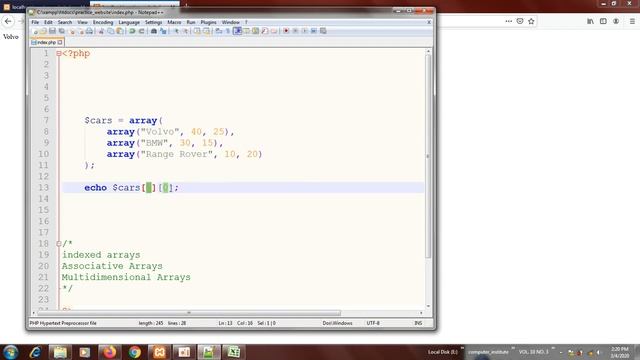Select the index.php document tab
The image size is (640, 360).
46,42
